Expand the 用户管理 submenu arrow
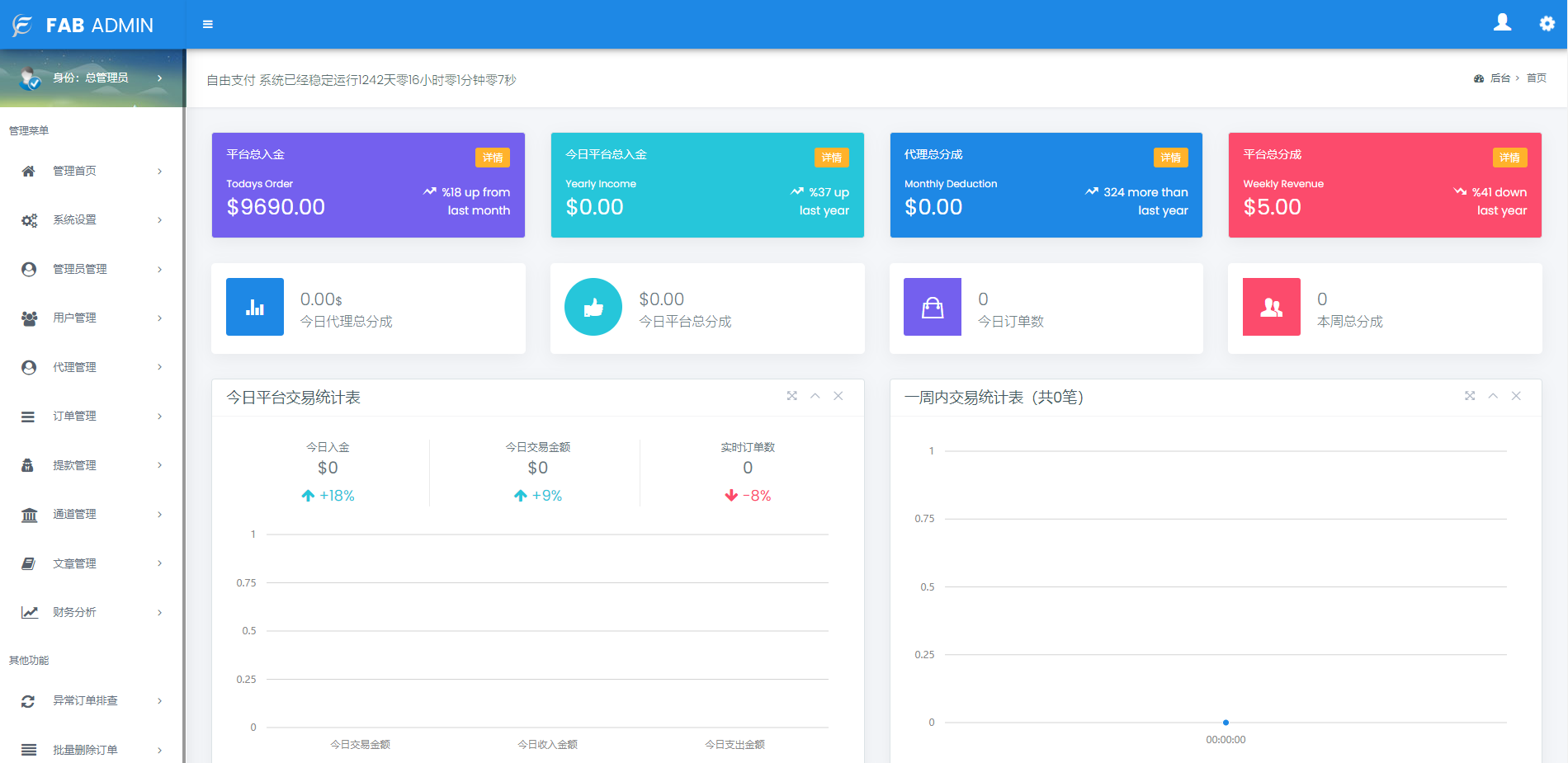Viewport: 1568px width, 763px height. (160, 318)
